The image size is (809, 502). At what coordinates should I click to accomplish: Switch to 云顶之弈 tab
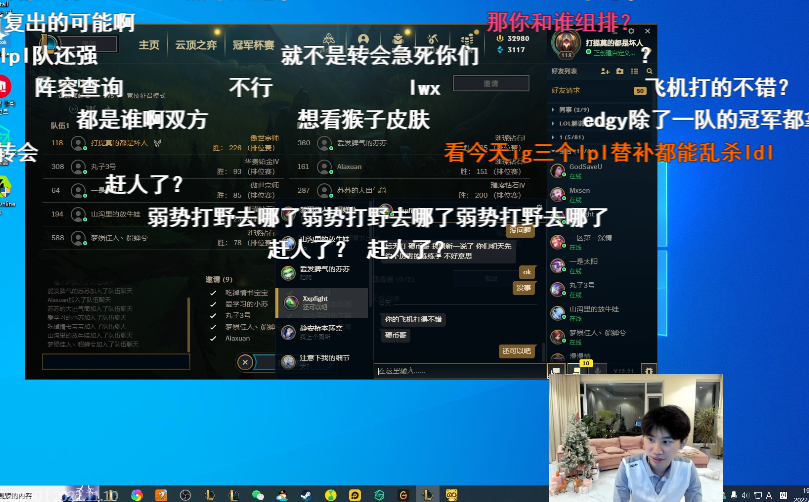pyautogui.click(x=196, y=45)
